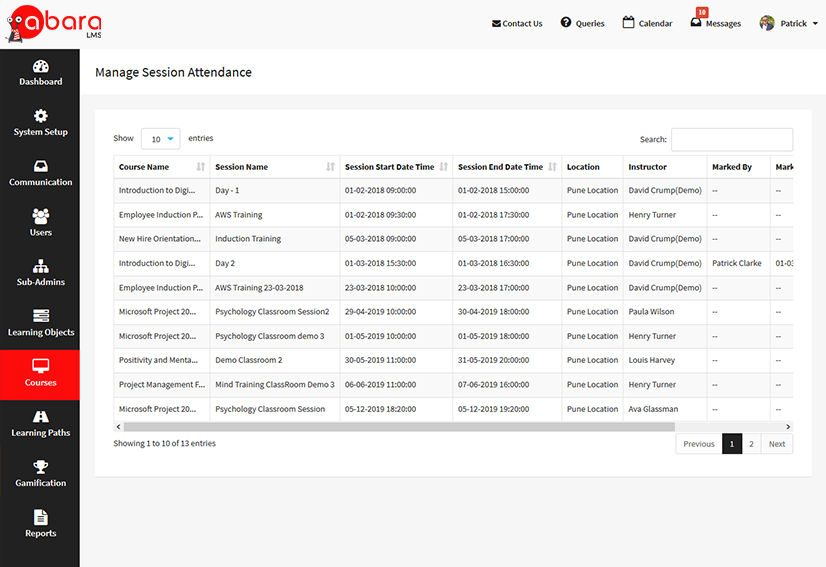Click the Messages link text
826x567 pixels.
pyautogui.click(x=723, y=24)
